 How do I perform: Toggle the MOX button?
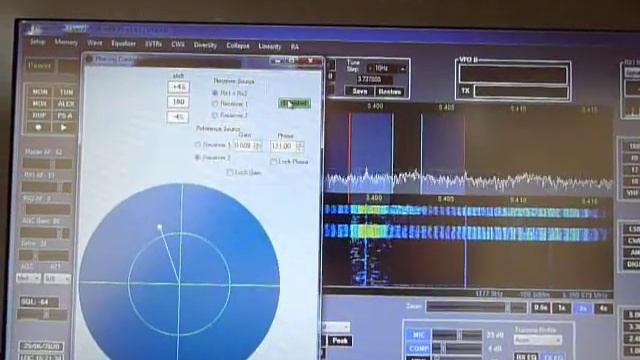point(40,104)
